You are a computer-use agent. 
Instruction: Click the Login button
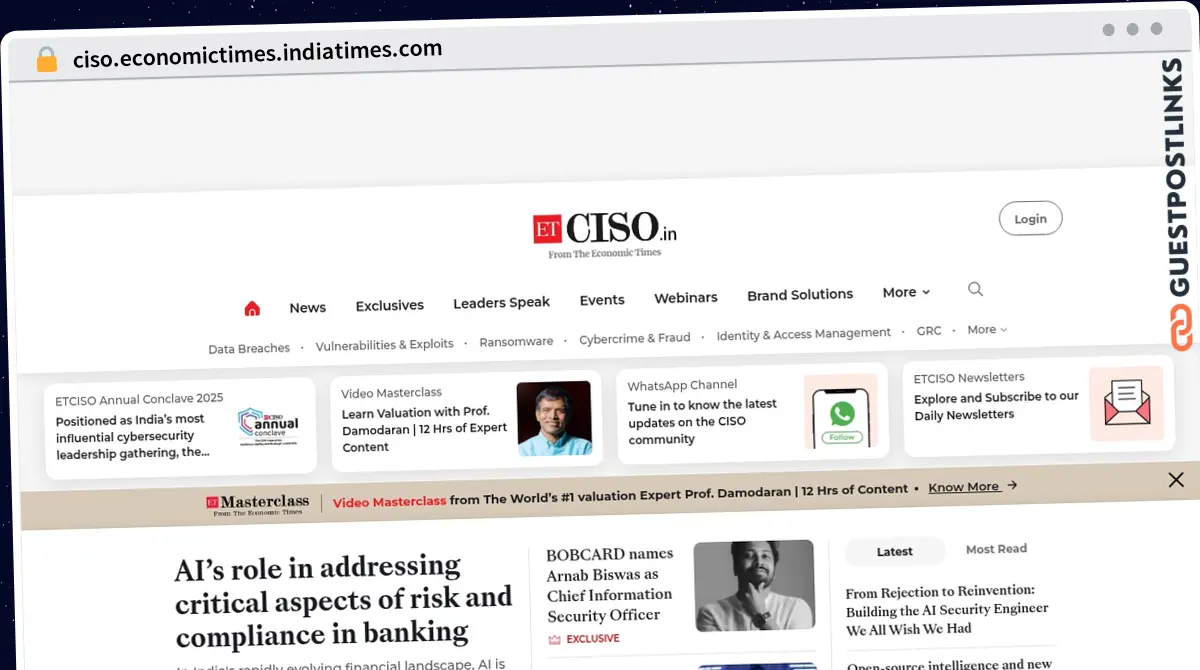[x=1030, y=218]
